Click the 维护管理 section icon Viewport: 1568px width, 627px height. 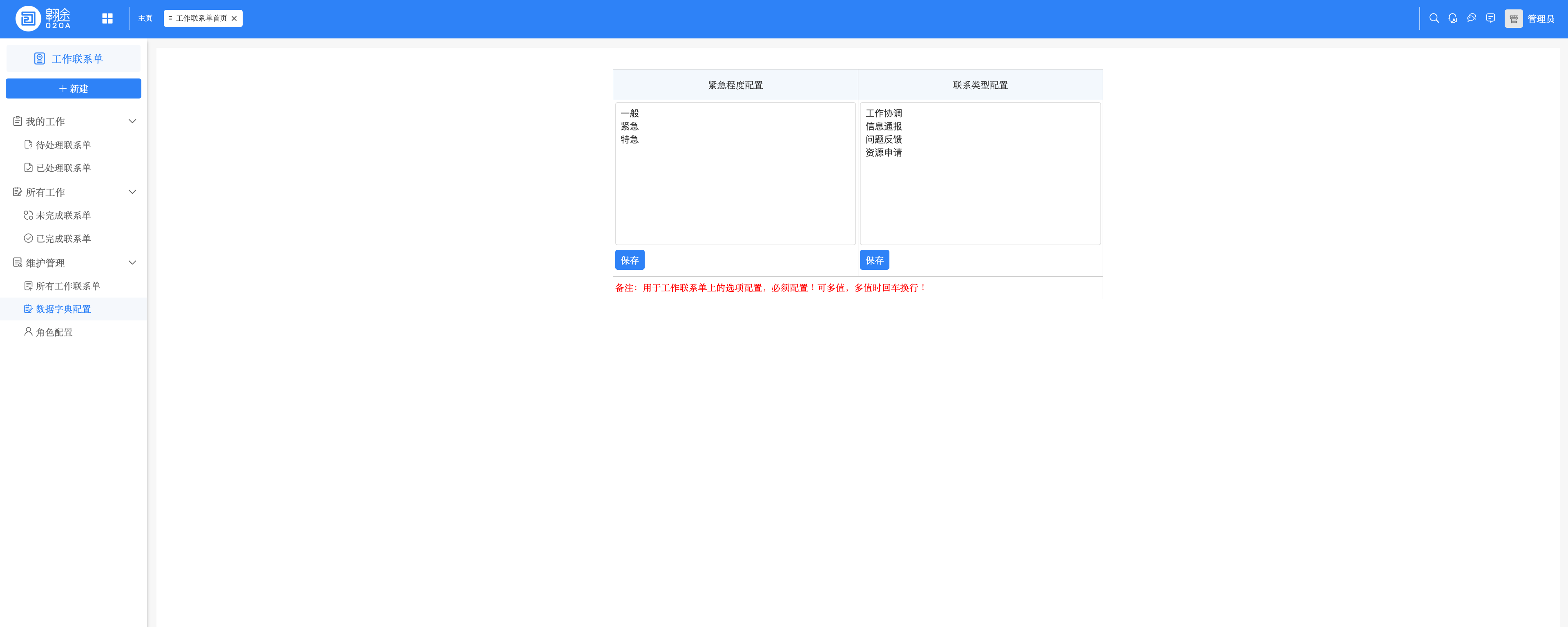click(x=18, y=262)
